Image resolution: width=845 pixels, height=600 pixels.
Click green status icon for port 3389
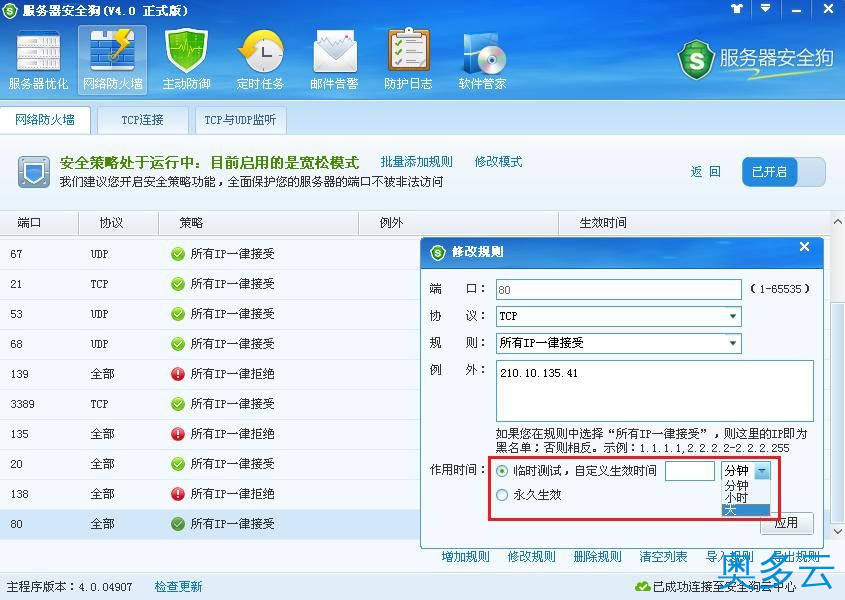tap(178, 404)
